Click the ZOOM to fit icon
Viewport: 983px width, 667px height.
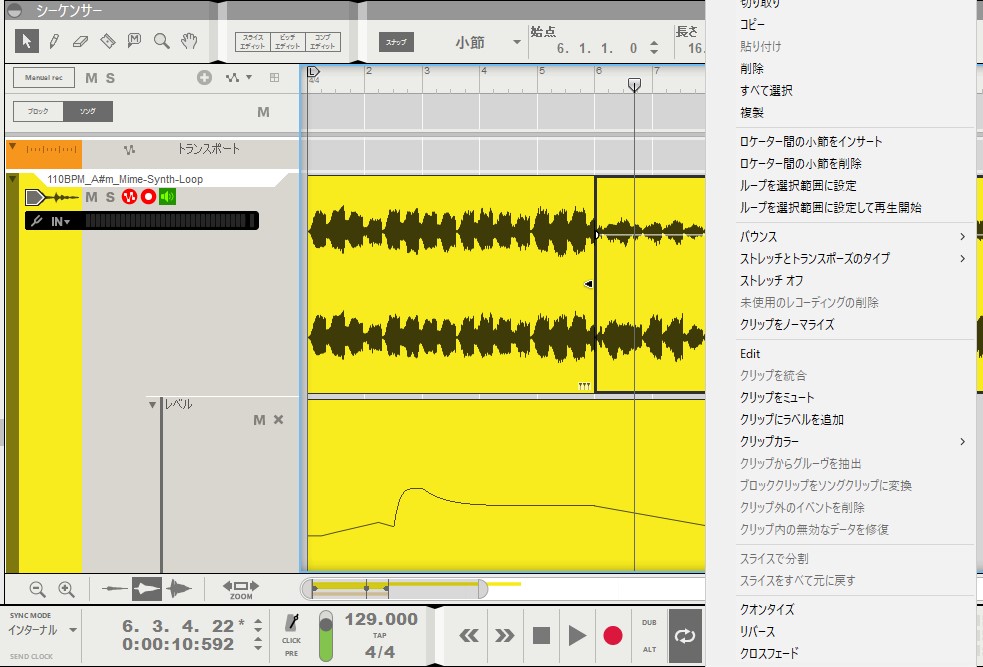pos(241,589)
